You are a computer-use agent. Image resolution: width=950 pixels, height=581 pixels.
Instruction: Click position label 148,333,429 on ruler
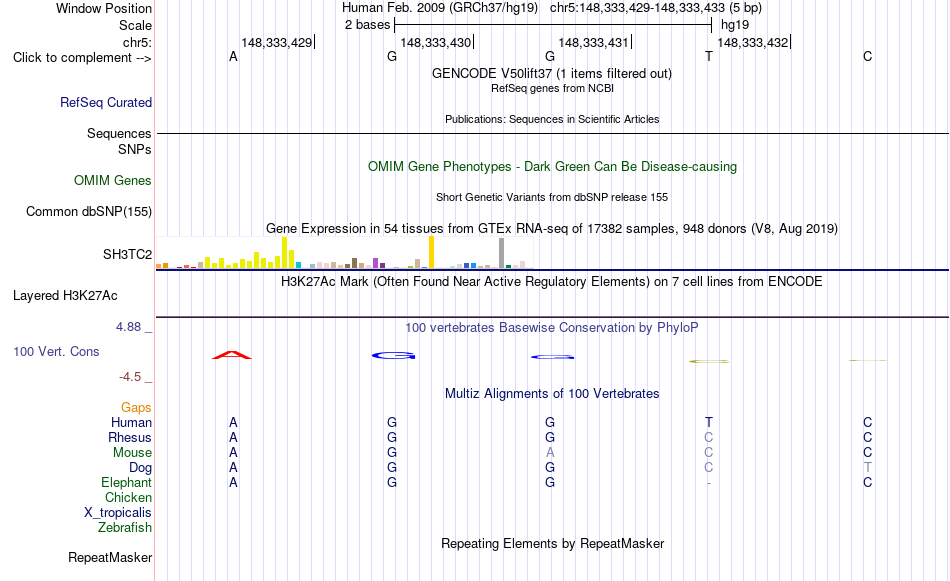coord(277,42)
